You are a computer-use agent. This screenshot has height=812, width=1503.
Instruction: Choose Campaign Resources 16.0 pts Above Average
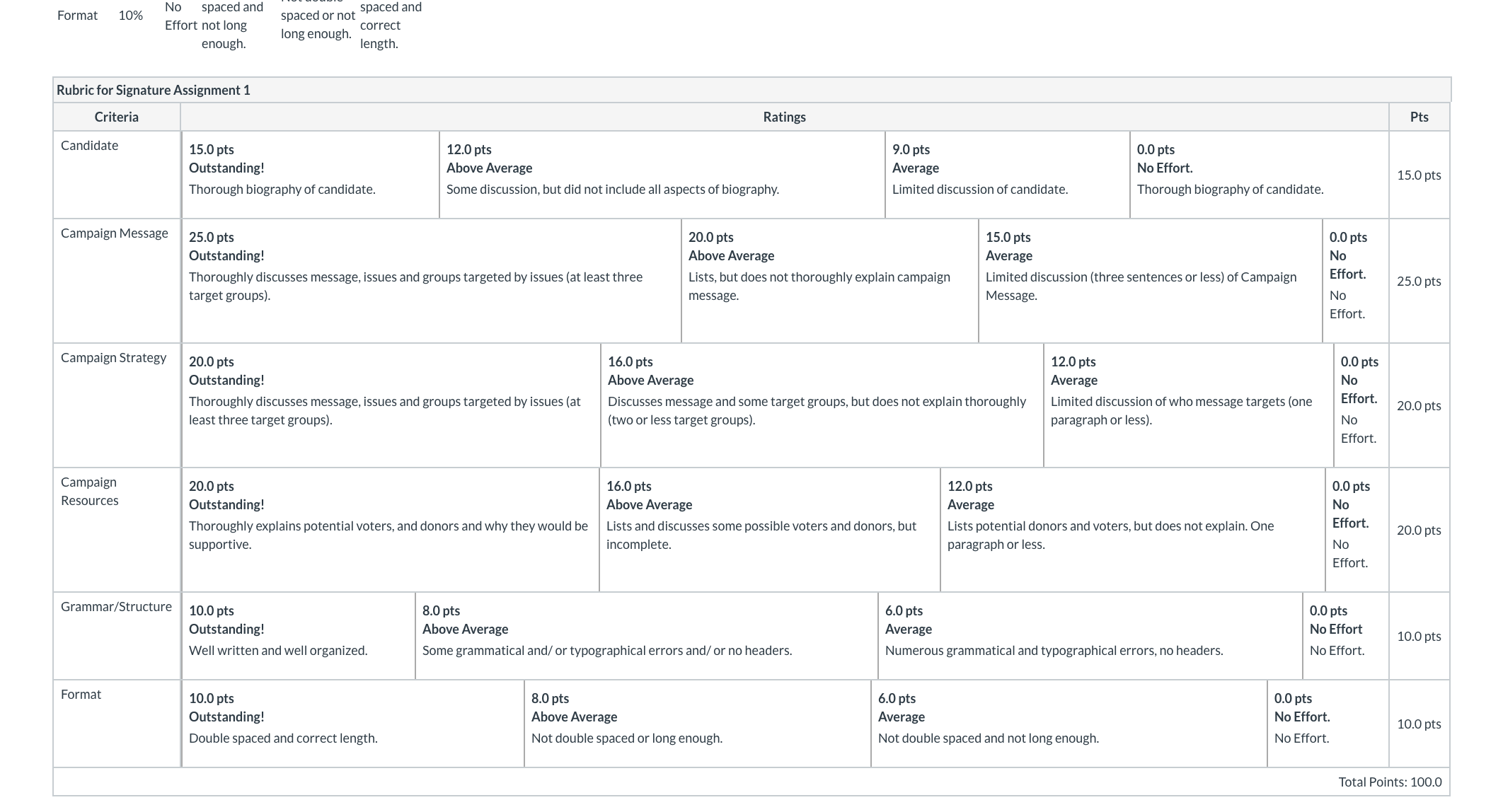pos(770,530)
